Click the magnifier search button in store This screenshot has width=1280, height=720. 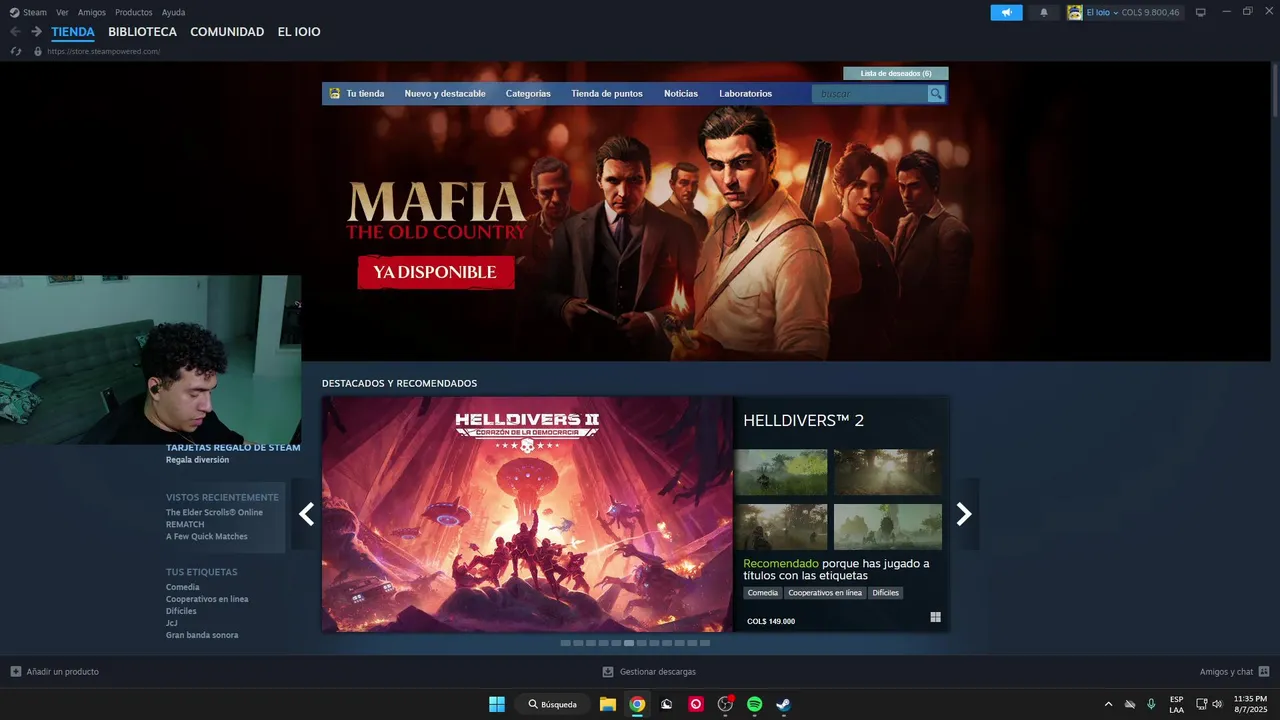[936, 93]
